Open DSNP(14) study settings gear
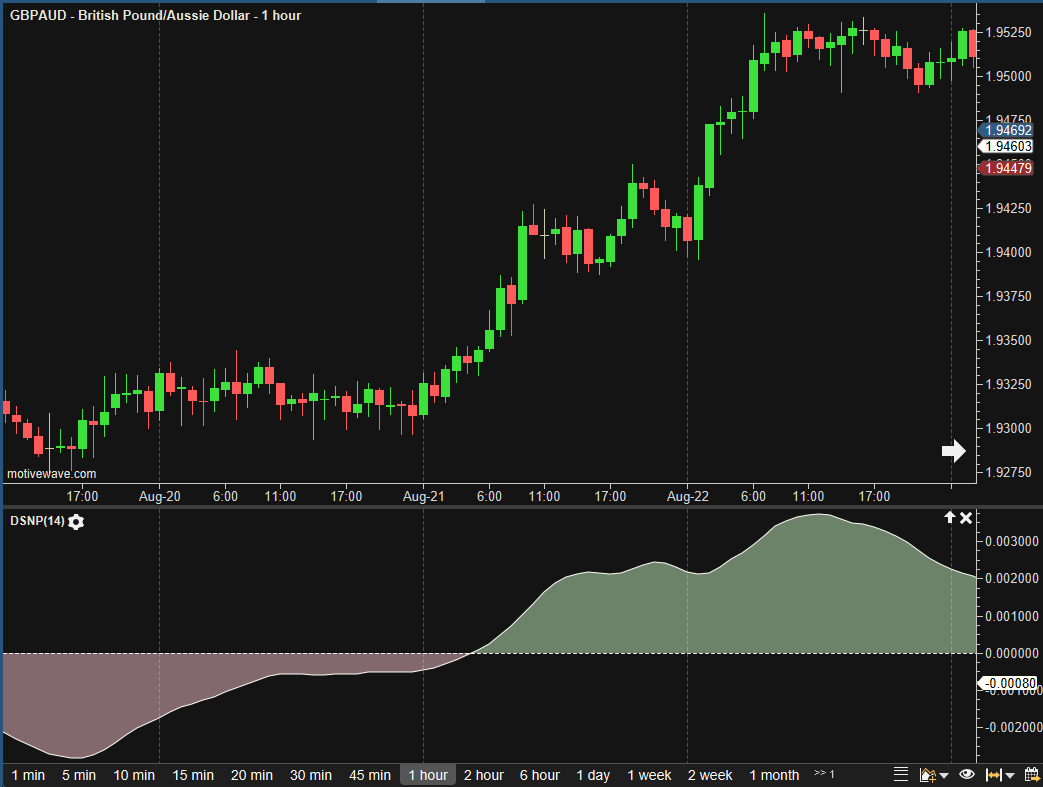Screen dimensions: 1043x787 click(76, 521)
